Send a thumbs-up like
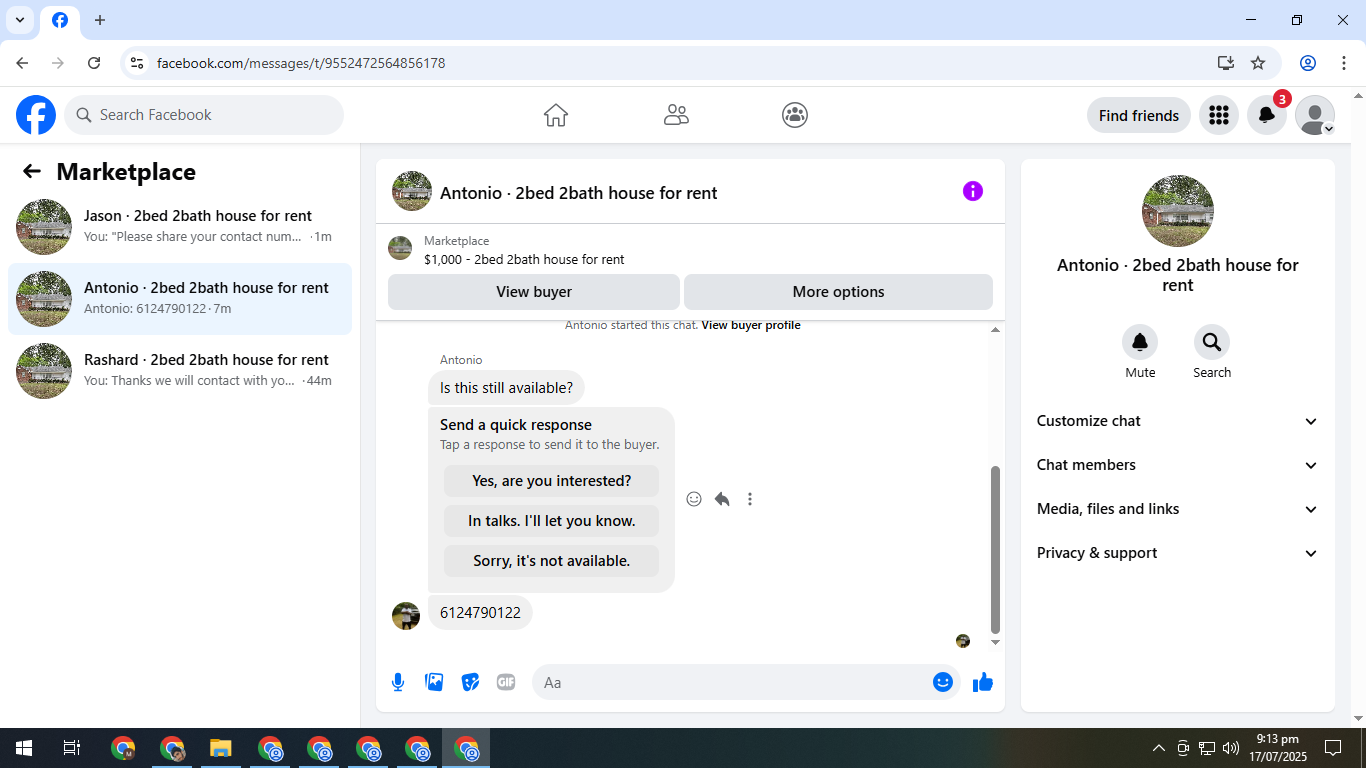1366x768 pixels. click(983, 682)
